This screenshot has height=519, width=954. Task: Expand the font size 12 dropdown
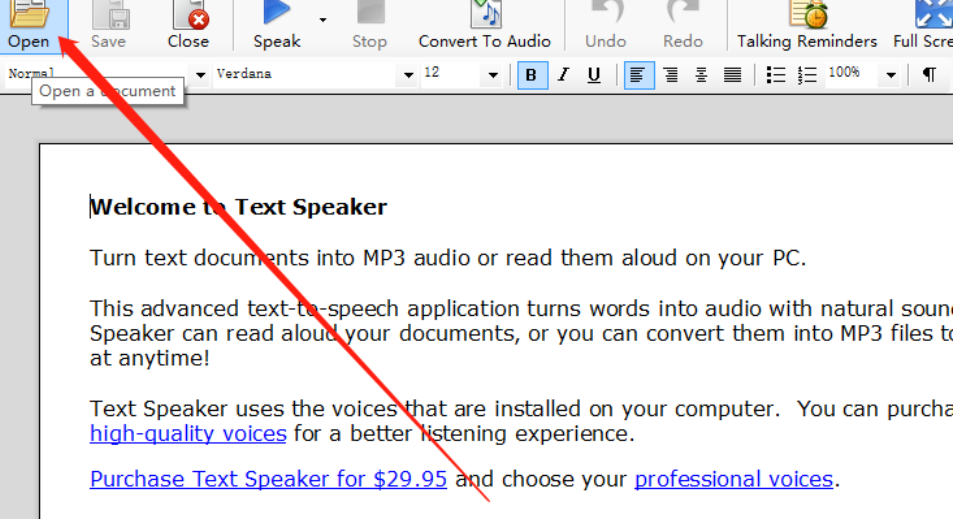493,75
